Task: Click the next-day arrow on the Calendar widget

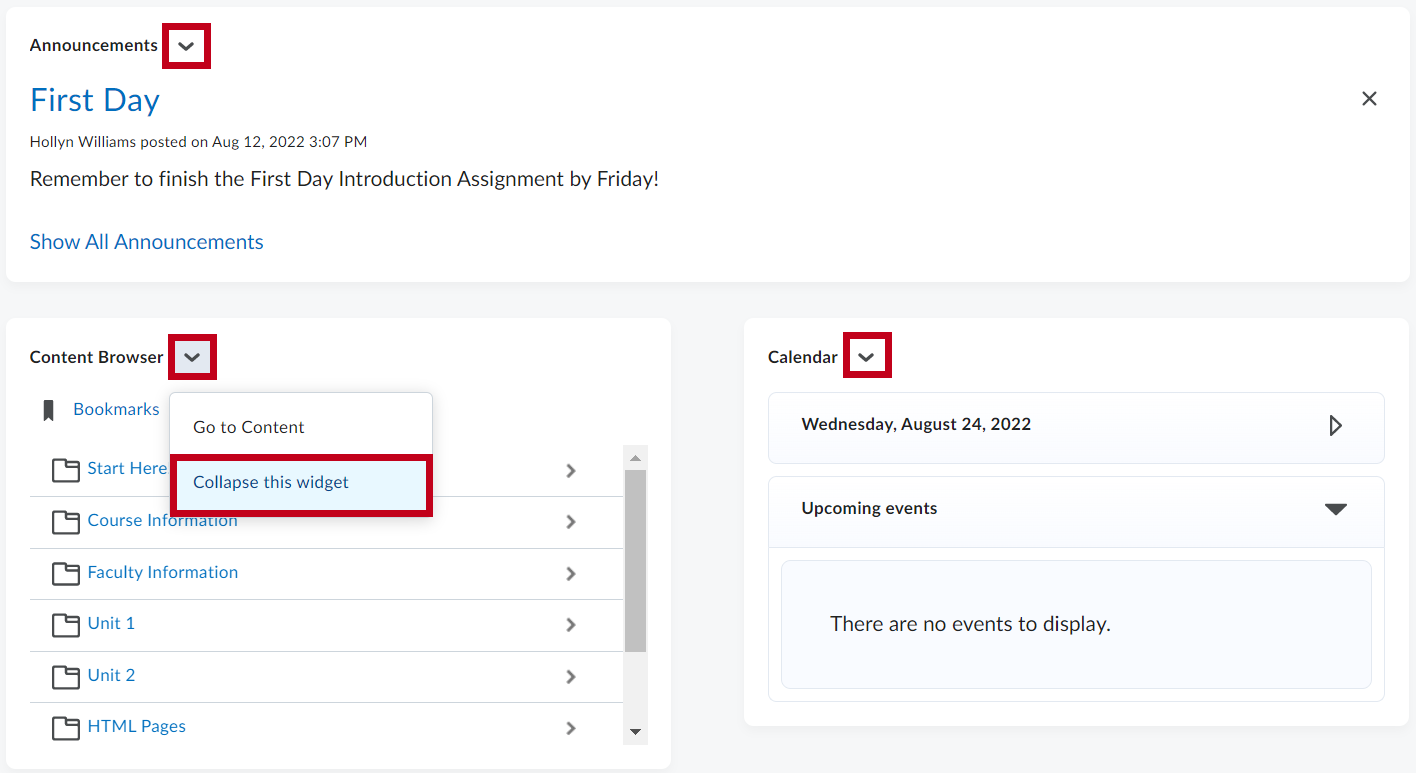Action: pos(1336,425)
